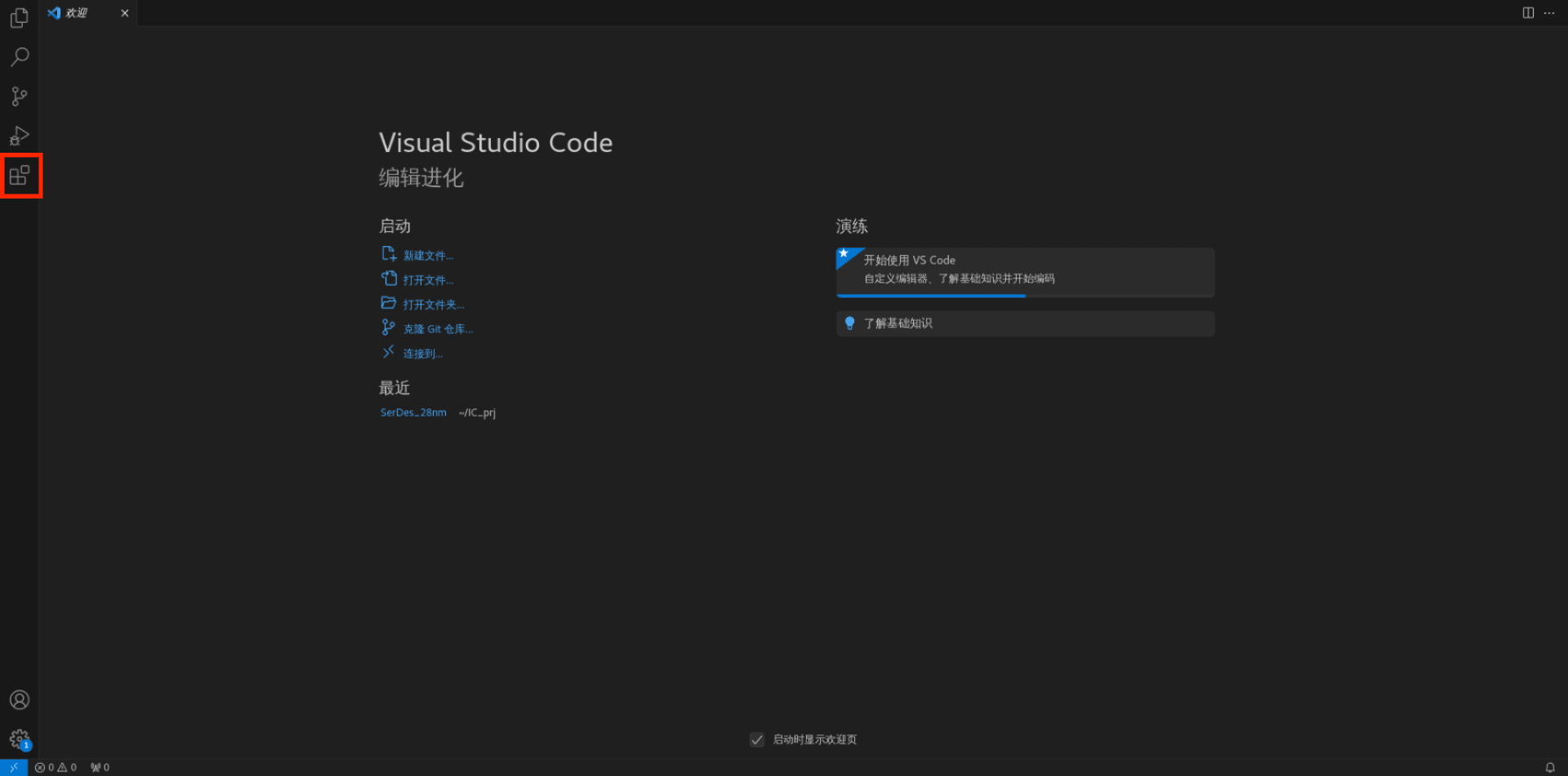Screen dimensions: 1568x776
Task: Click the folder icon beside 打开文件夹
Action: [389, 303]
